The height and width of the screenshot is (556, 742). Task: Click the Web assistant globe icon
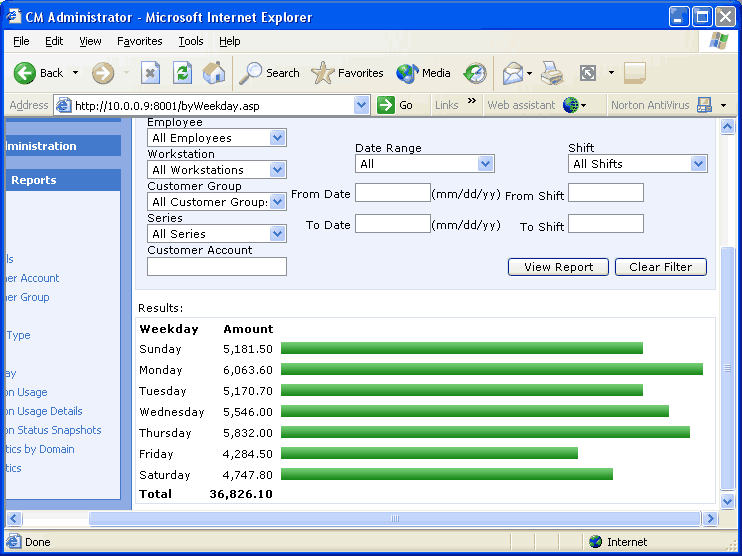[x=570, y=105]
